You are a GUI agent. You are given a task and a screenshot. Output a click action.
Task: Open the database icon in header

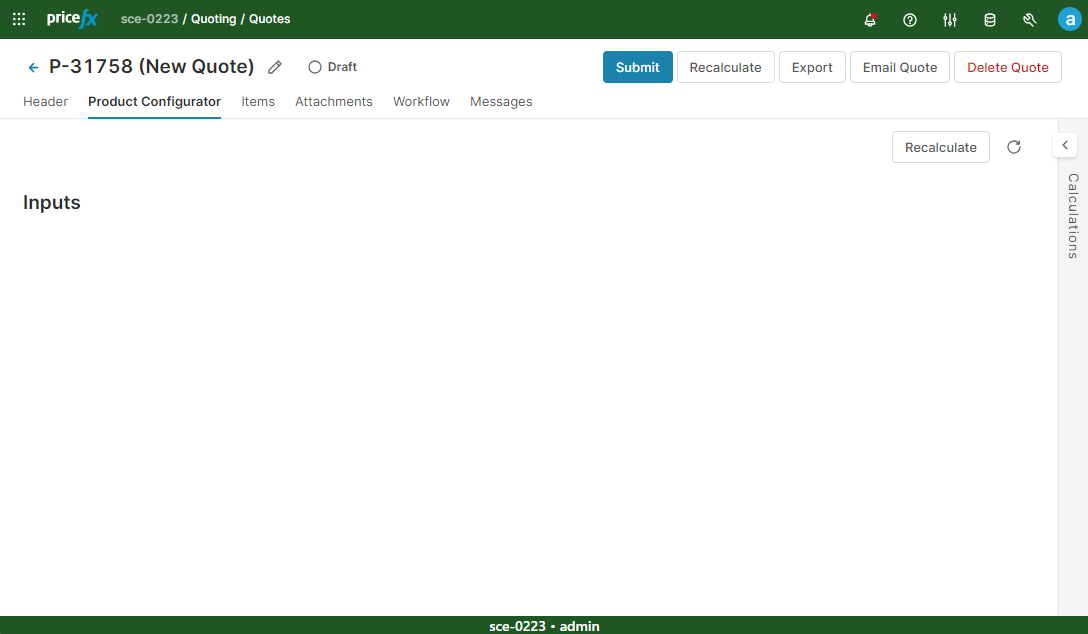tap(990, 20)
